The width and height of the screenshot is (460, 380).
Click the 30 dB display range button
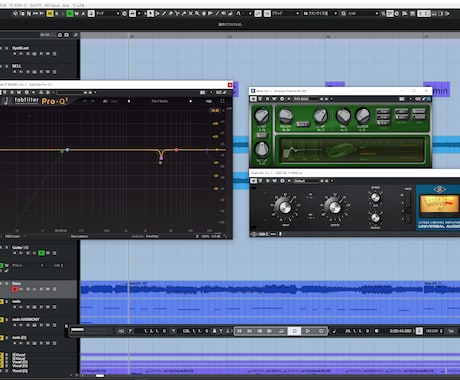(214, 110)
